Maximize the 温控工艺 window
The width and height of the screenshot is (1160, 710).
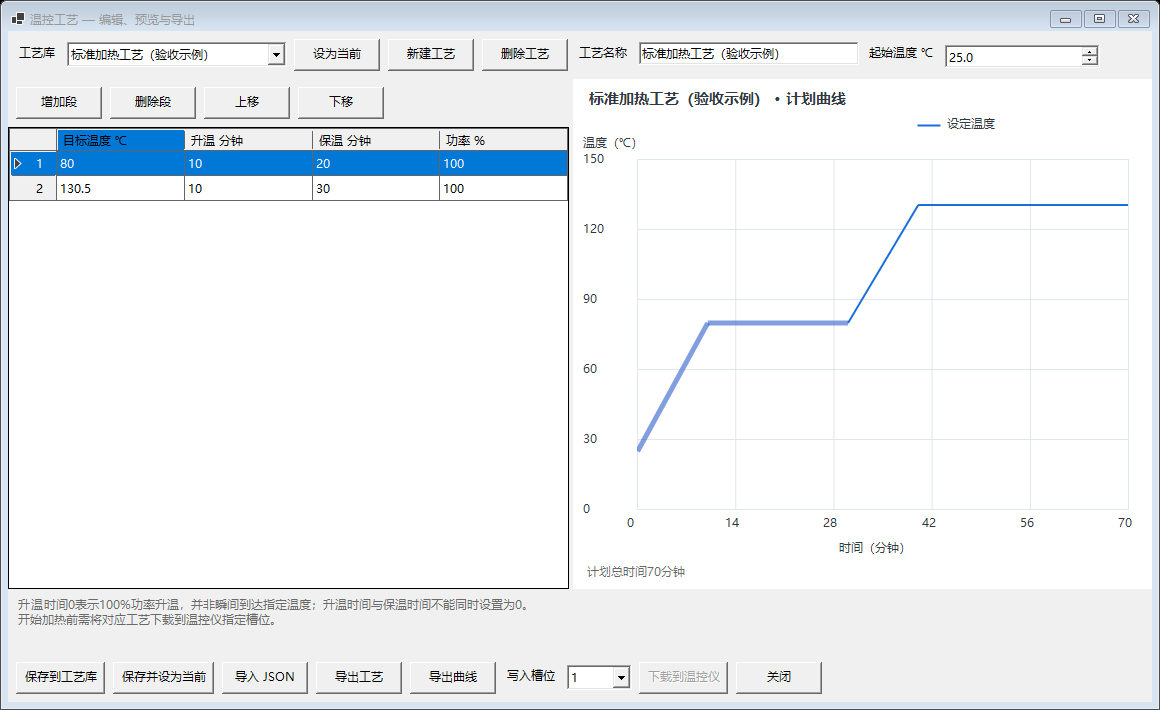coord(1099,19)
